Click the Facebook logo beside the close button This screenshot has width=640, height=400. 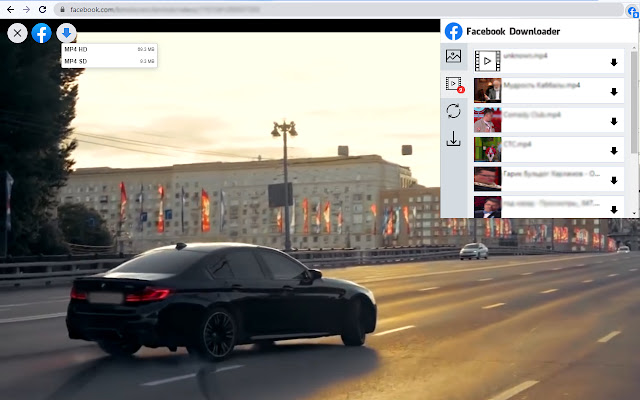coord(41,33)
